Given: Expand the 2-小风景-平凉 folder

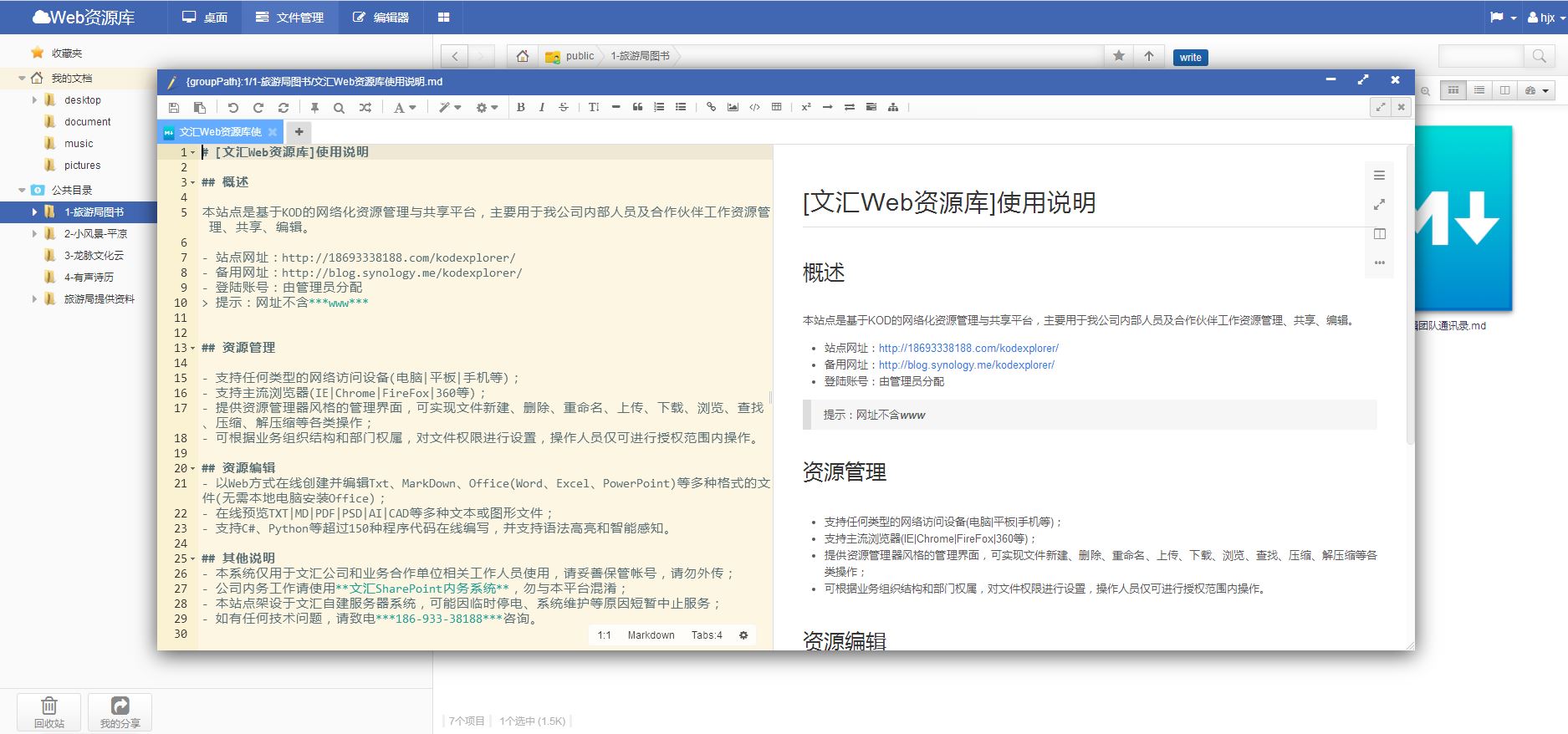Looking at the screenshot, I should pos(34,234).
